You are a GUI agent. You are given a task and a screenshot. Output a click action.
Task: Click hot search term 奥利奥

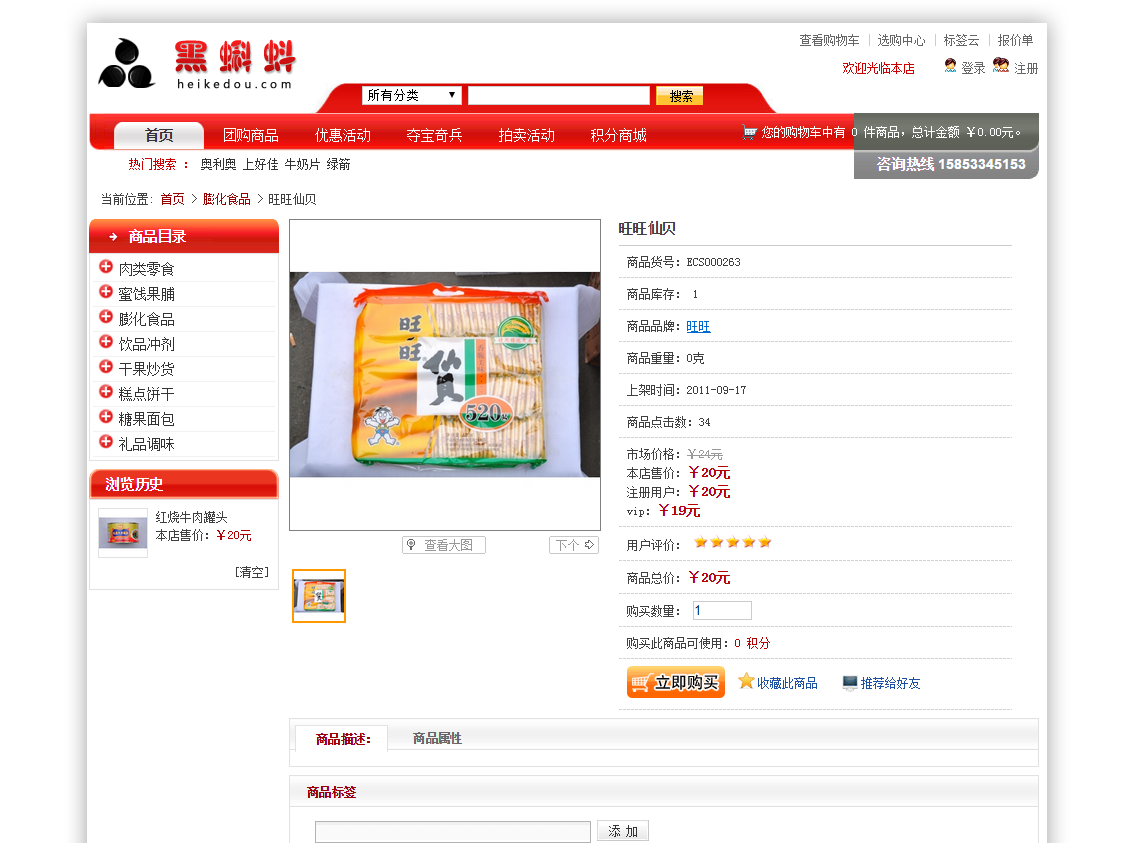coord(218,165)
